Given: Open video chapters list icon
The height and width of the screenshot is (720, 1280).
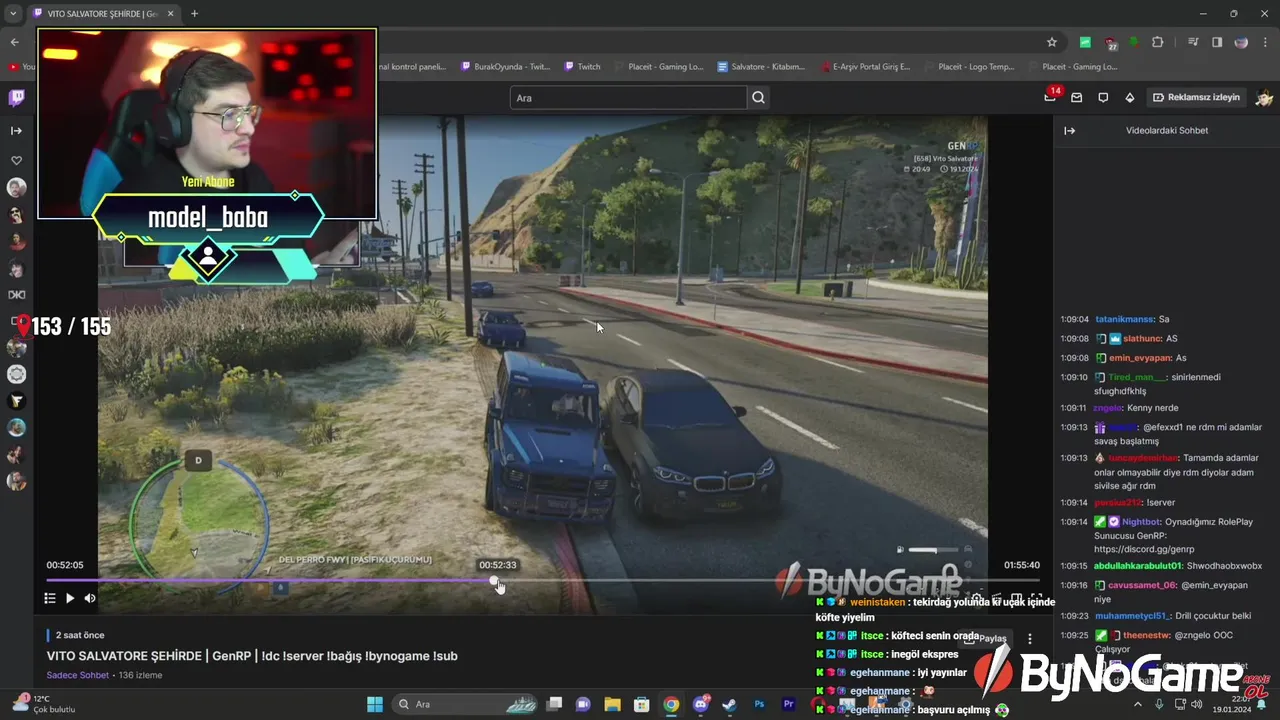Looking at the screenshot, I should click(49, 598).
